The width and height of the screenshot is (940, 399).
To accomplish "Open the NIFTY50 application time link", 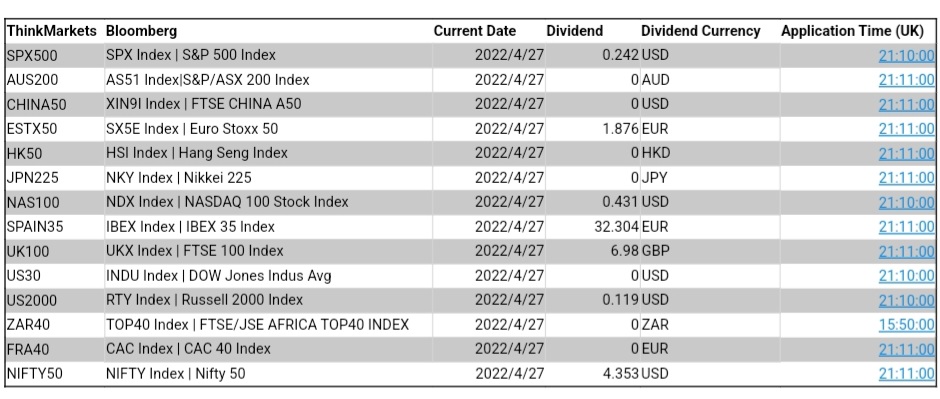I will [x=906, y=374].
